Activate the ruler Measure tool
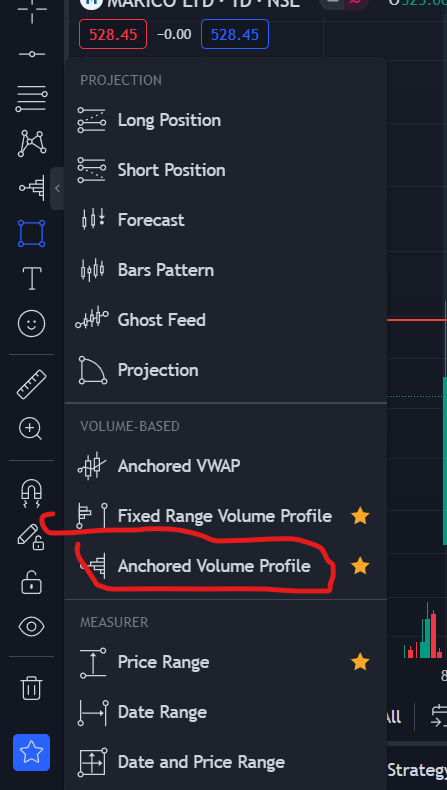 pos(32,384)
